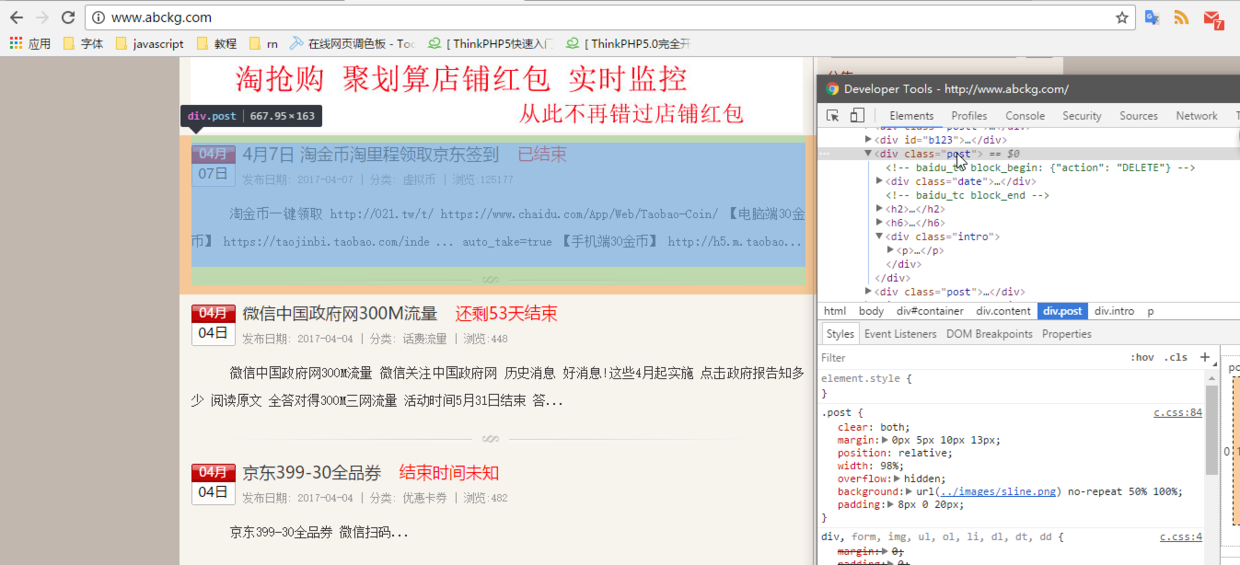
Task: Select the Properties sidebar tab
Action: (x=1067, y=334)
